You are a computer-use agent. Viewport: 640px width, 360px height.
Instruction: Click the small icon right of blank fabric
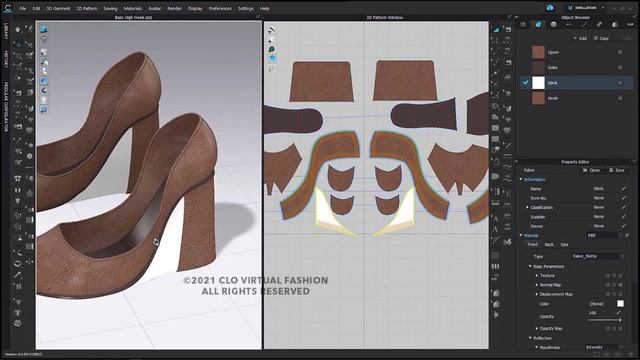(620, 83)
